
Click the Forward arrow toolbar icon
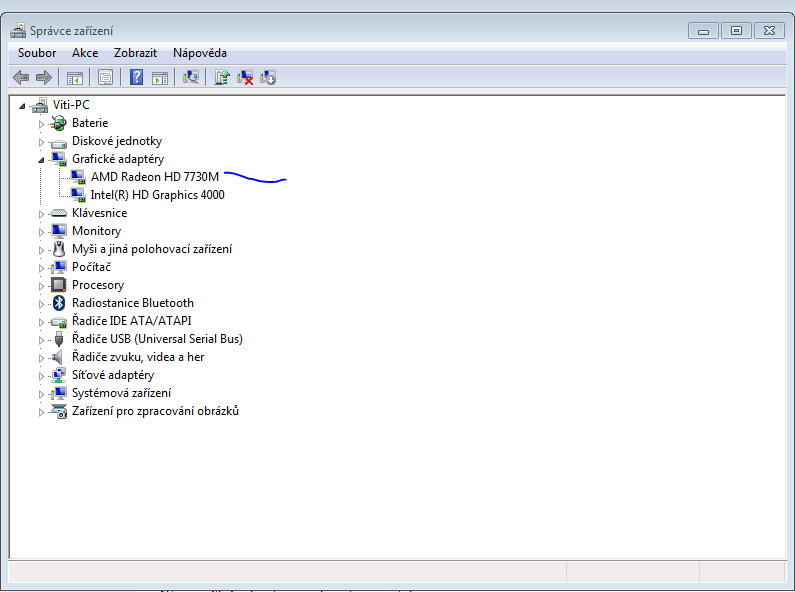point(44,78)
